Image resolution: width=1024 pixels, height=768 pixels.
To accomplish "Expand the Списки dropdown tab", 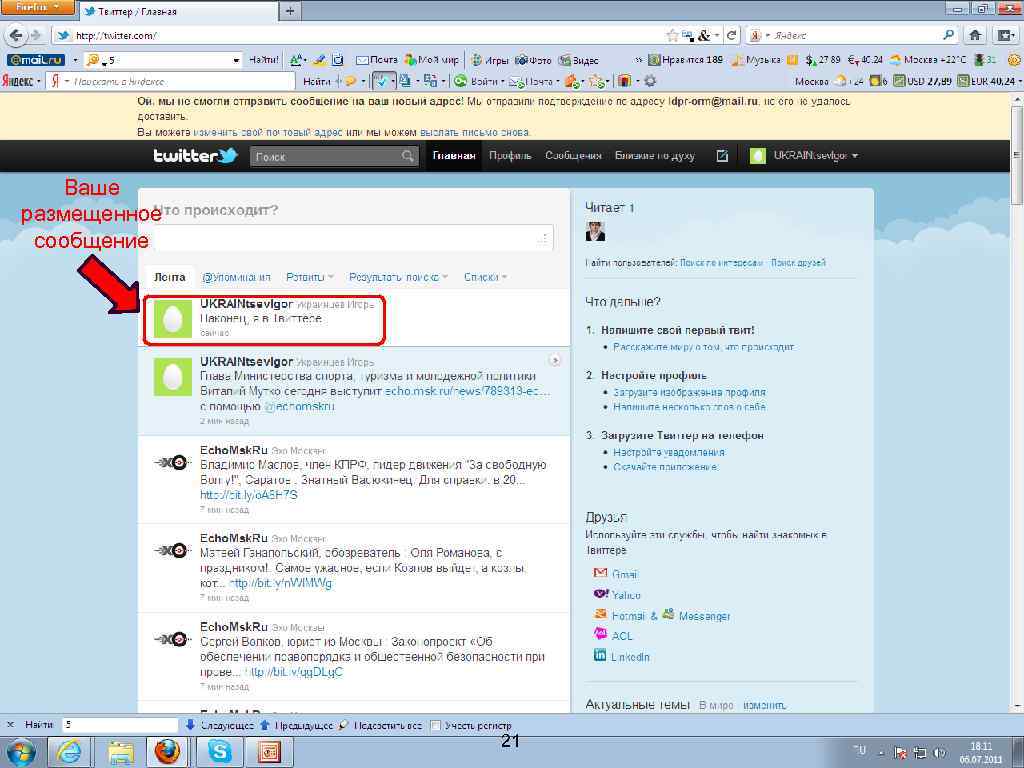I will (x=505, y=277).
